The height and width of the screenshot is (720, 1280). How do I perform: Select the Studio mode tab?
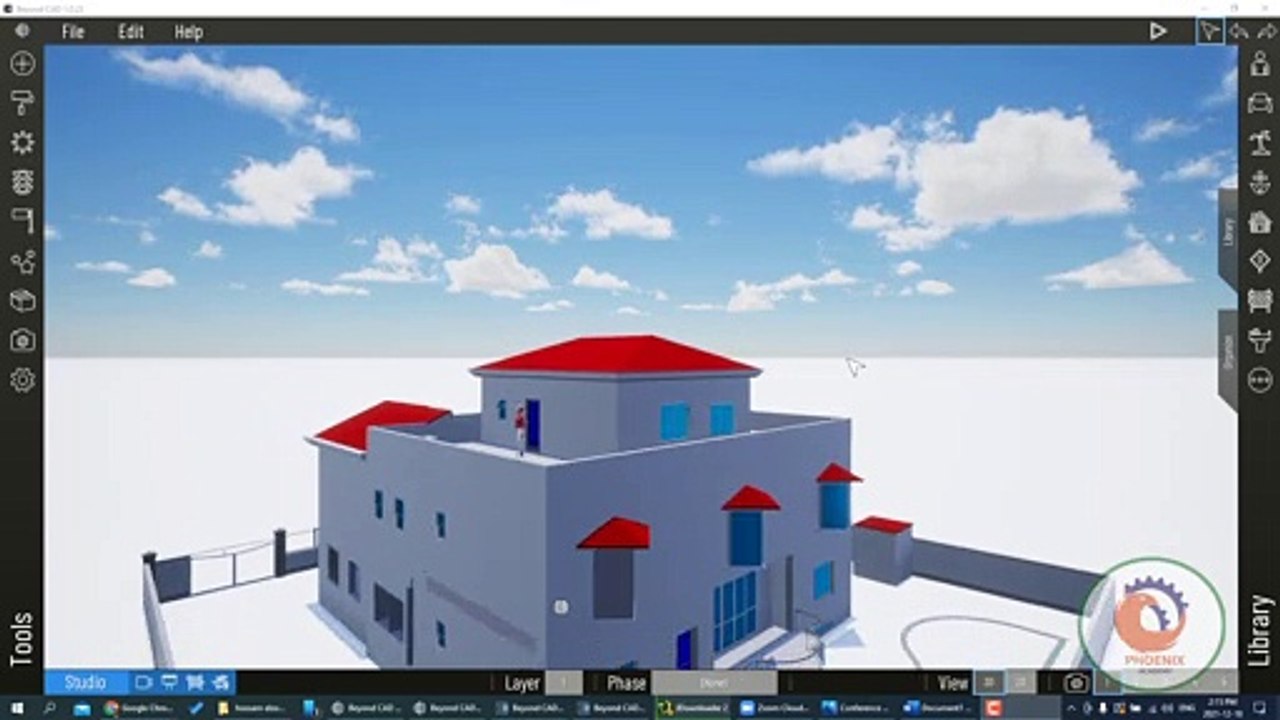(85, 683)
